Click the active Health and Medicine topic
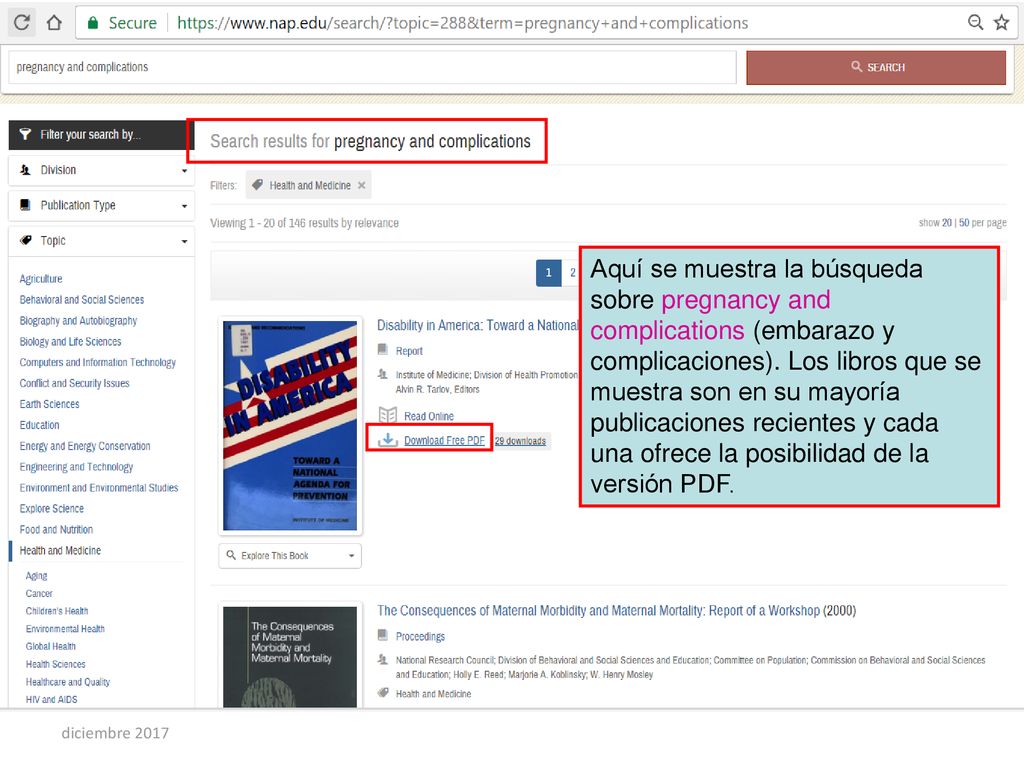The image size is (1024, 768). 60,551
